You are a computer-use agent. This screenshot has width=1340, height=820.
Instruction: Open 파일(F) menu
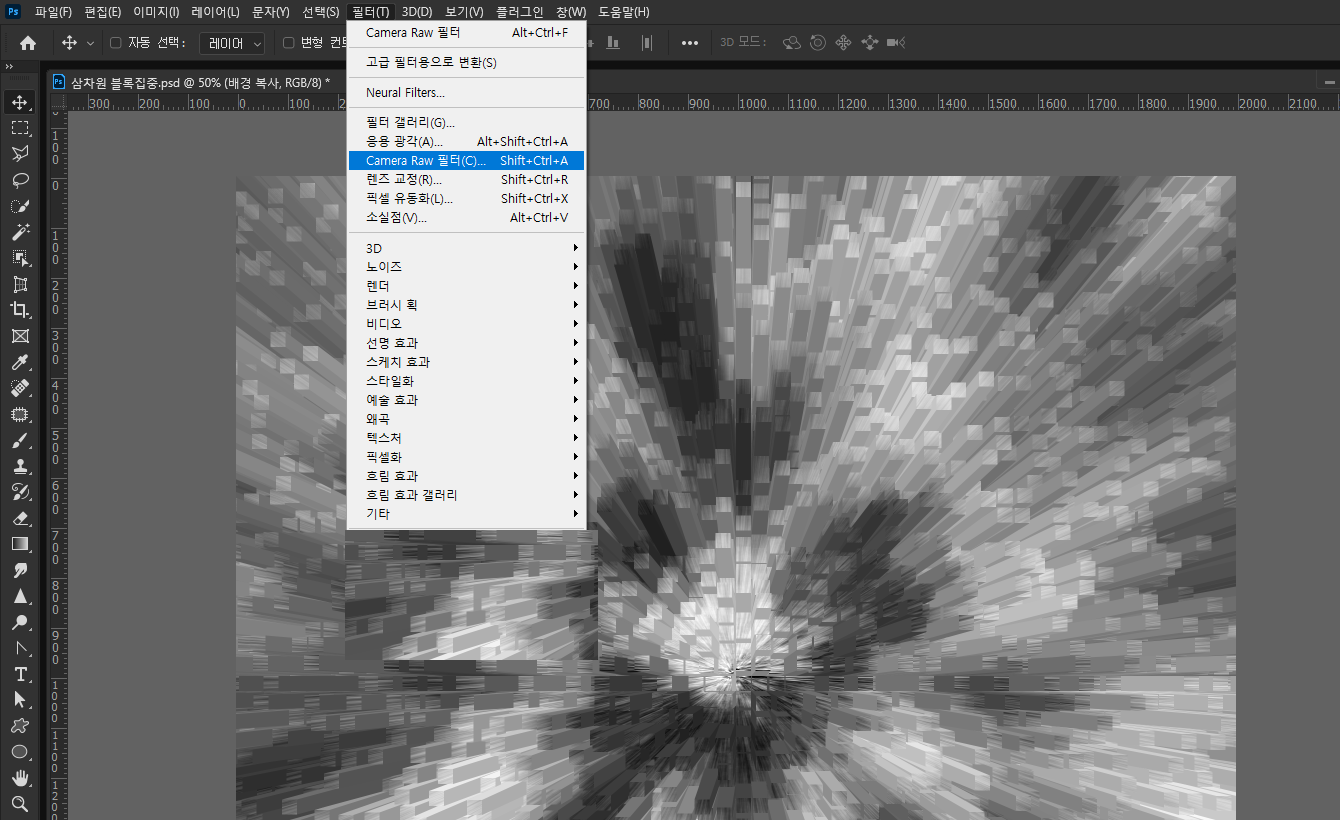53,12
